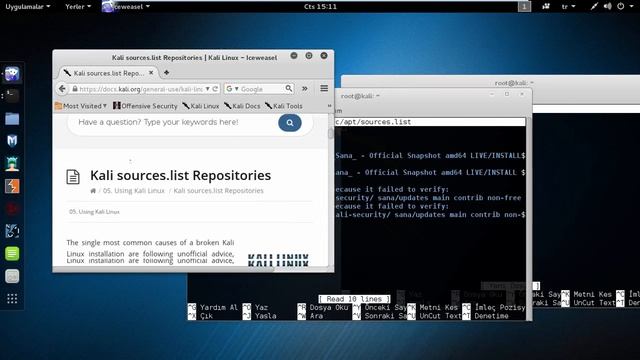The width and height of the screenshot is (640, 360).
Task: Open the green notes dock icon
Action: 12,253
